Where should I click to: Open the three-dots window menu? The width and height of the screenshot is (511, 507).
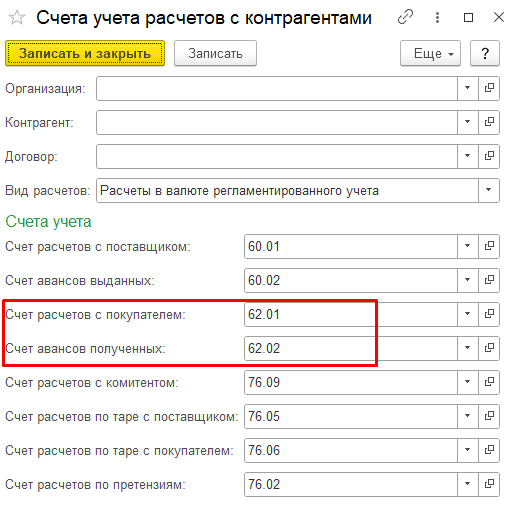click(x=437, y=17)
